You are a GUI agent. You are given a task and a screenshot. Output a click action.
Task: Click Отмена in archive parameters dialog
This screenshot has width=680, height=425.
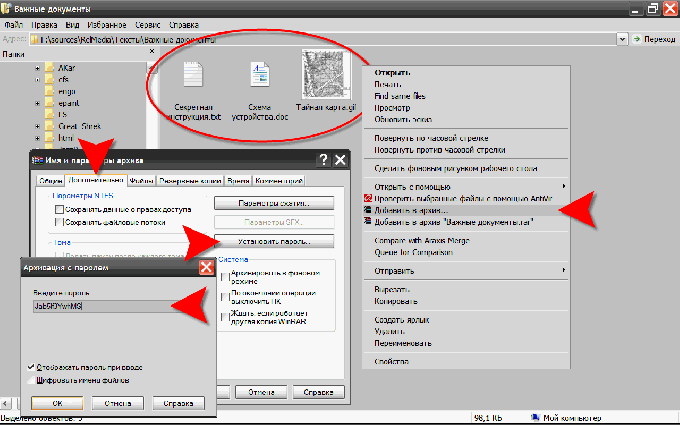click(x=261, y=392)
